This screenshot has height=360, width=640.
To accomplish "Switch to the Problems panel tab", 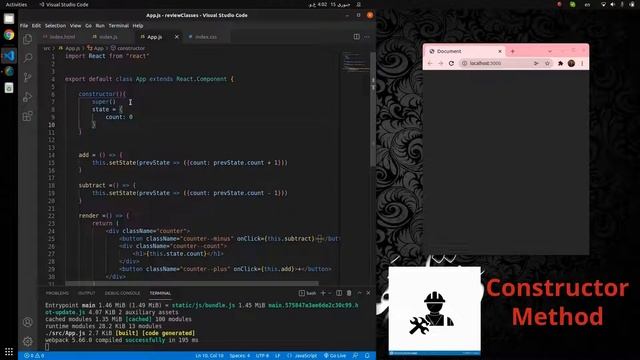I will pyautogui.click(x=57, y=293).
